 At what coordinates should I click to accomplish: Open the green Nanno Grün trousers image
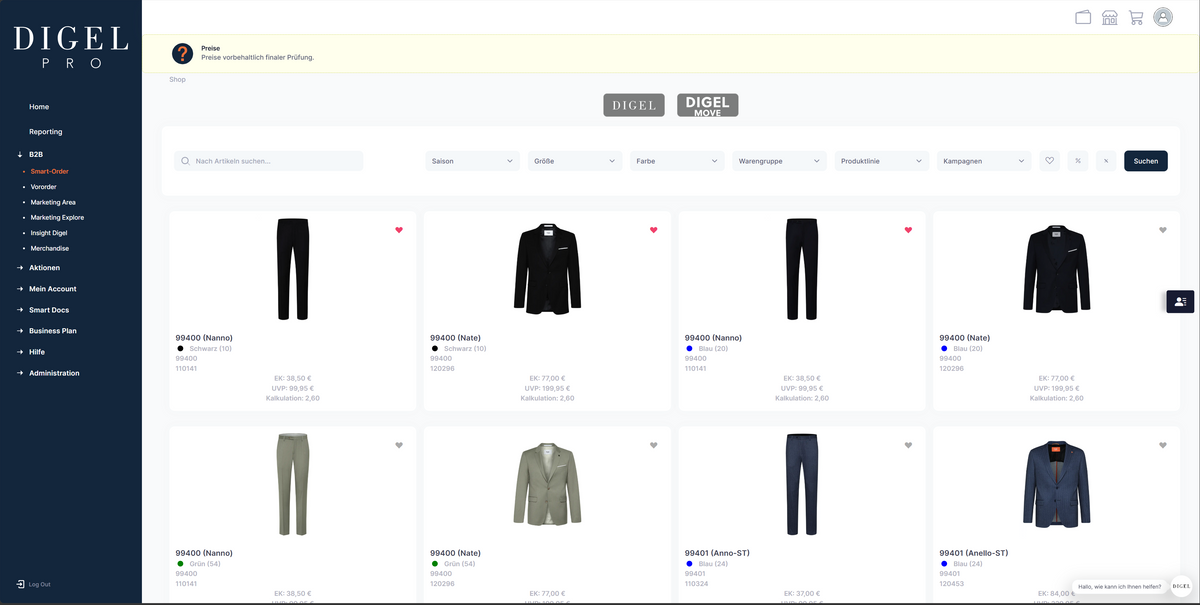293,483
